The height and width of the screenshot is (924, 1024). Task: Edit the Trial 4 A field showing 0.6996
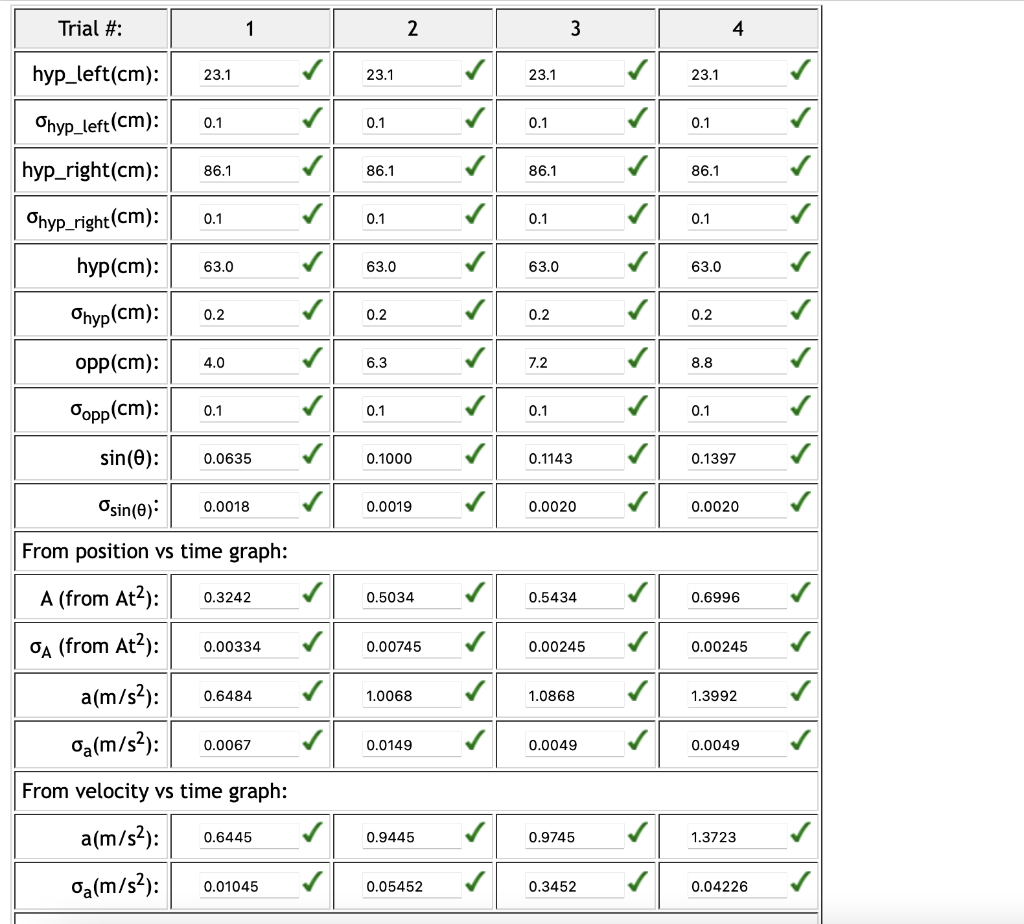[x=737, y=597]
